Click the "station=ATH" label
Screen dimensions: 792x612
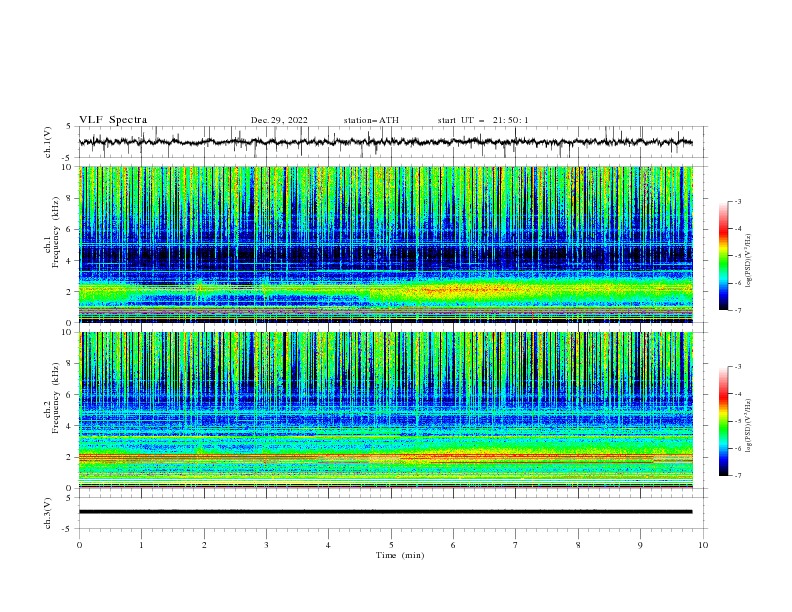click(371, 120)
